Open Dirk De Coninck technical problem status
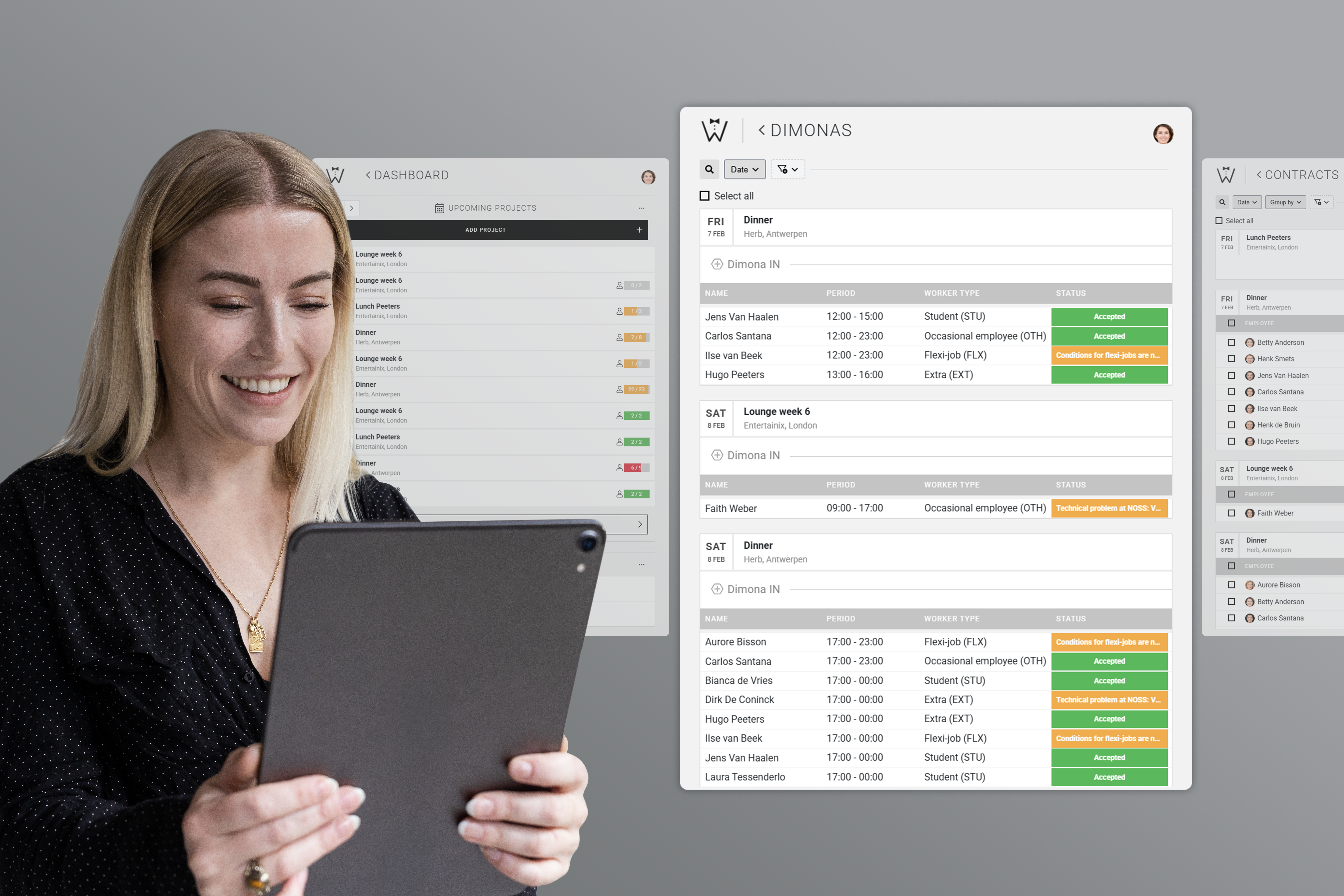 pos(1109,700)
